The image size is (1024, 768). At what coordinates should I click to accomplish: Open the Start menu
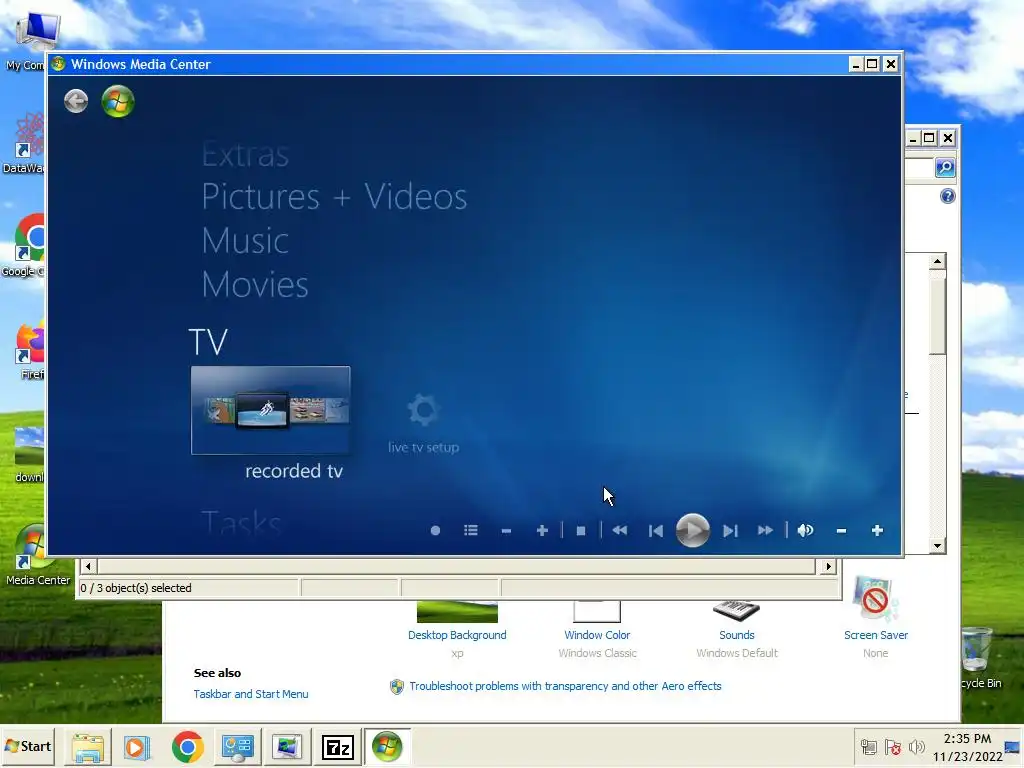pyautogui.click(x=27, y=746)
